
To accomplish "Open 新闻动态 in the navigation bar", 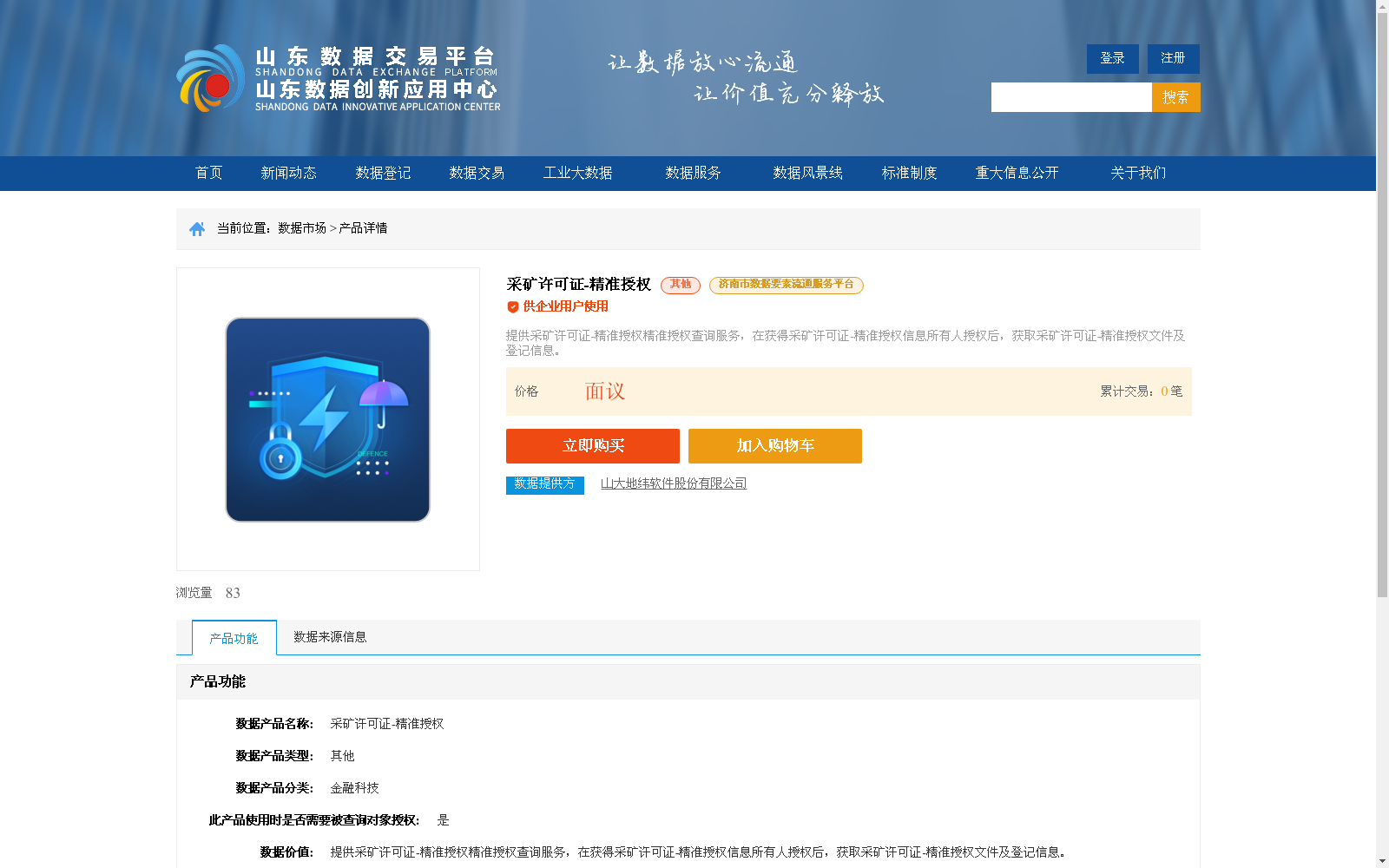I will pyautogui.click(x=288, y=173).
